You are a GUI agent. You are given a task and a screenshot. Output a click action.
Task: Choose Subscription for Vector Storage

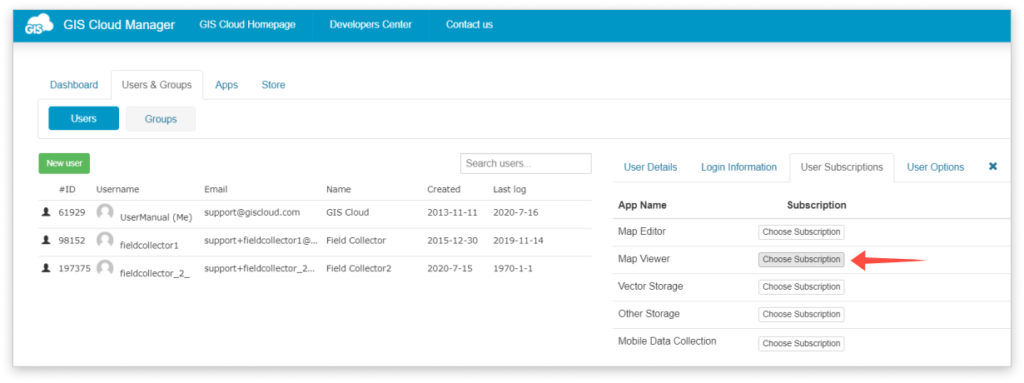pyautogui.click(x=801, y=287)
